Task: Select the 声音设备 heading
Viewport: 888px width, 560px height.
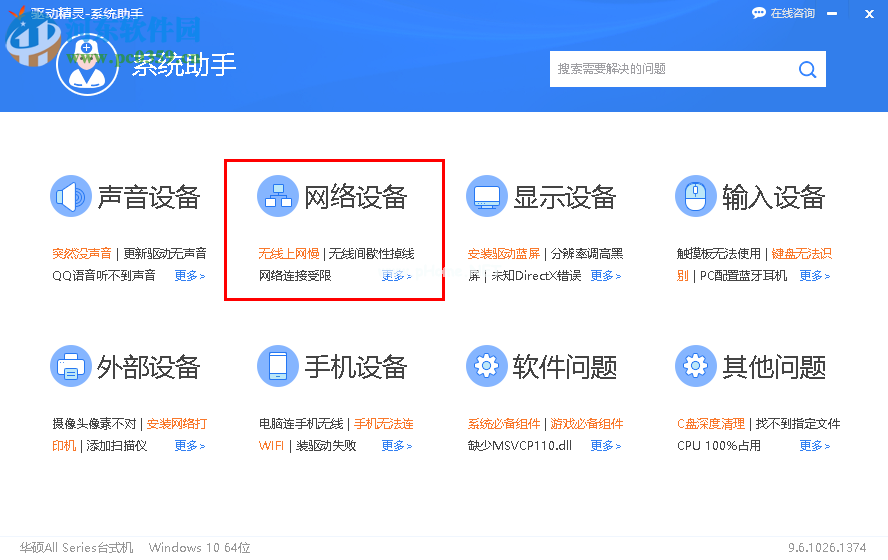Action: [x=148, y=197]
